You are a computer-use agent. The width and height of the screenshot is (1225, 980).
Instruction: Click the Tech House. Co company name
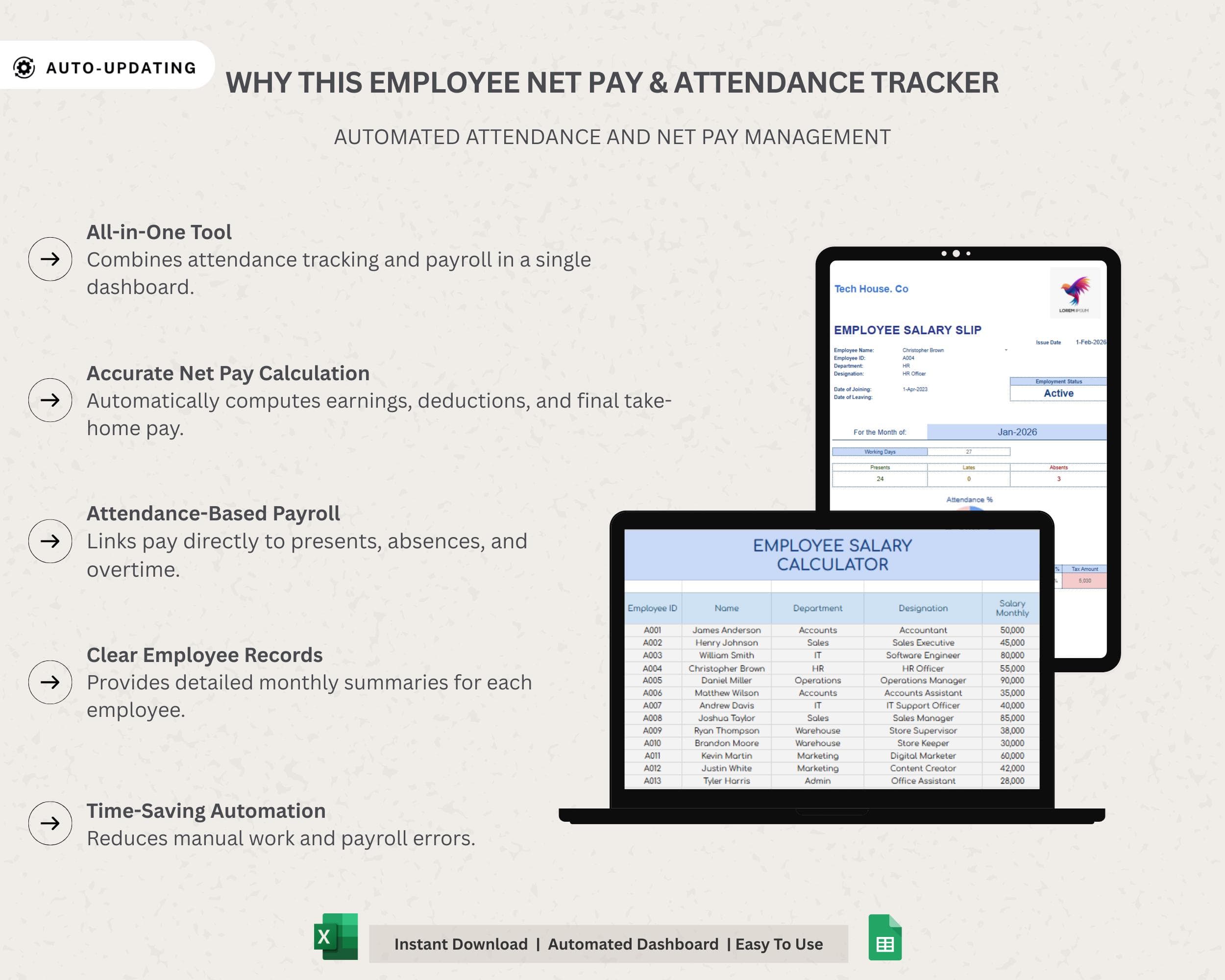click(871, 289)
